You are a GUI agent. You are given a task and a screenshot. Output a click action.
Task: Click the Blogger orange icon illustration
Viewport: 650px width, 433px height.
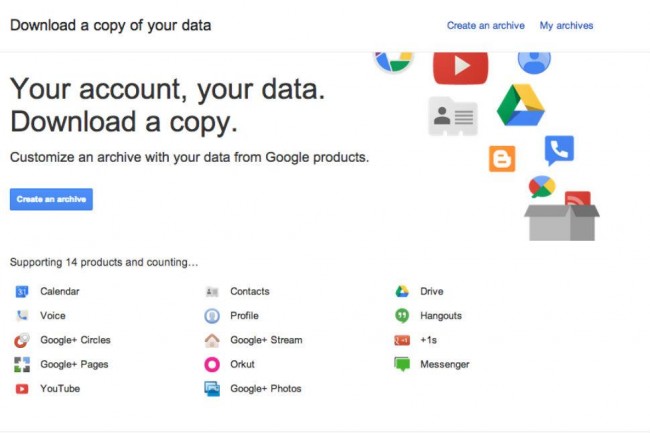[502, 158]
